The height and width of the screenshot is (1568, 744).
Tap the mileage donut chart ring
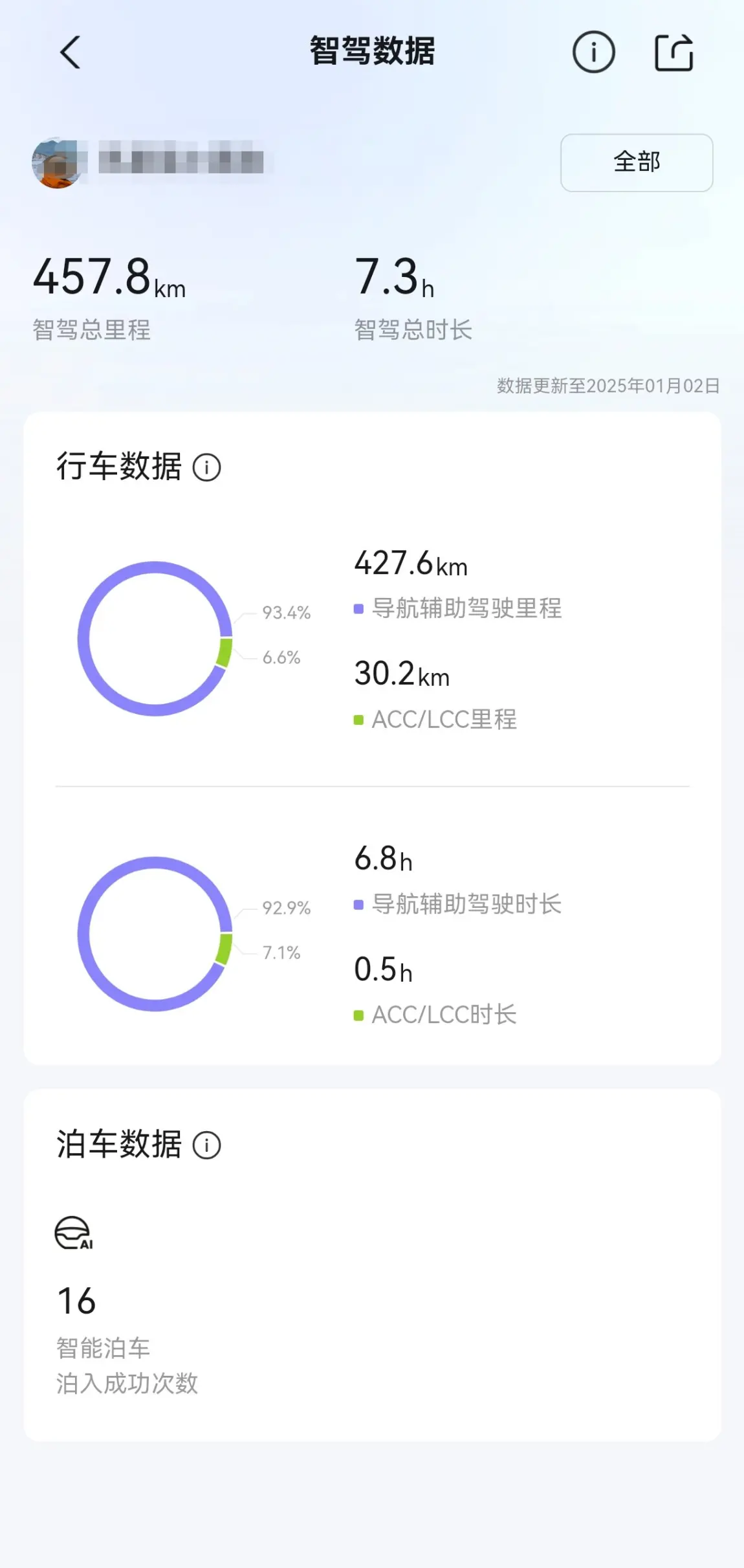click(x=82, y=639)
